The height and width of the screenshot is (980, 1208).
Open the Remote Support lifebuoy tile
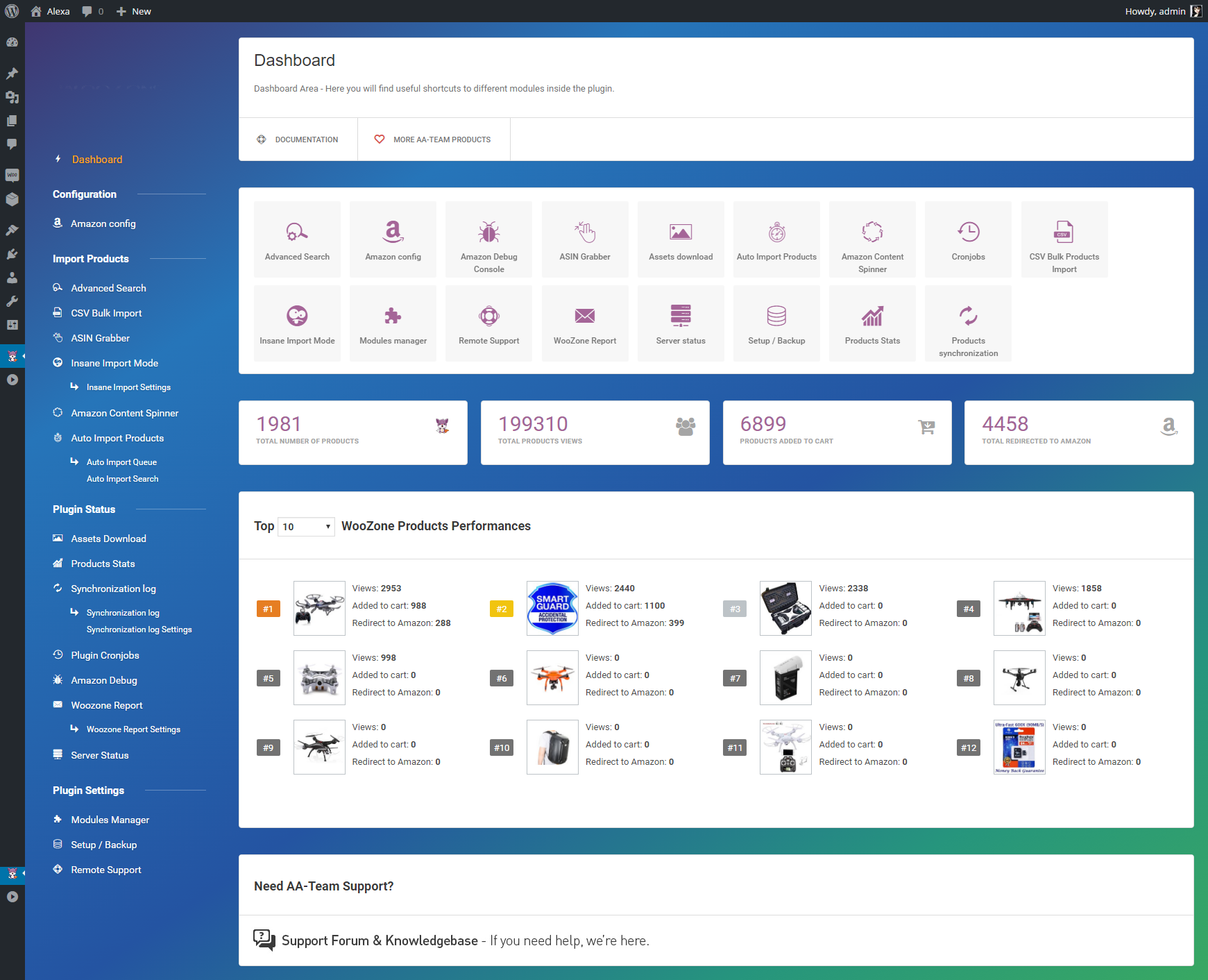click(488, 323)
